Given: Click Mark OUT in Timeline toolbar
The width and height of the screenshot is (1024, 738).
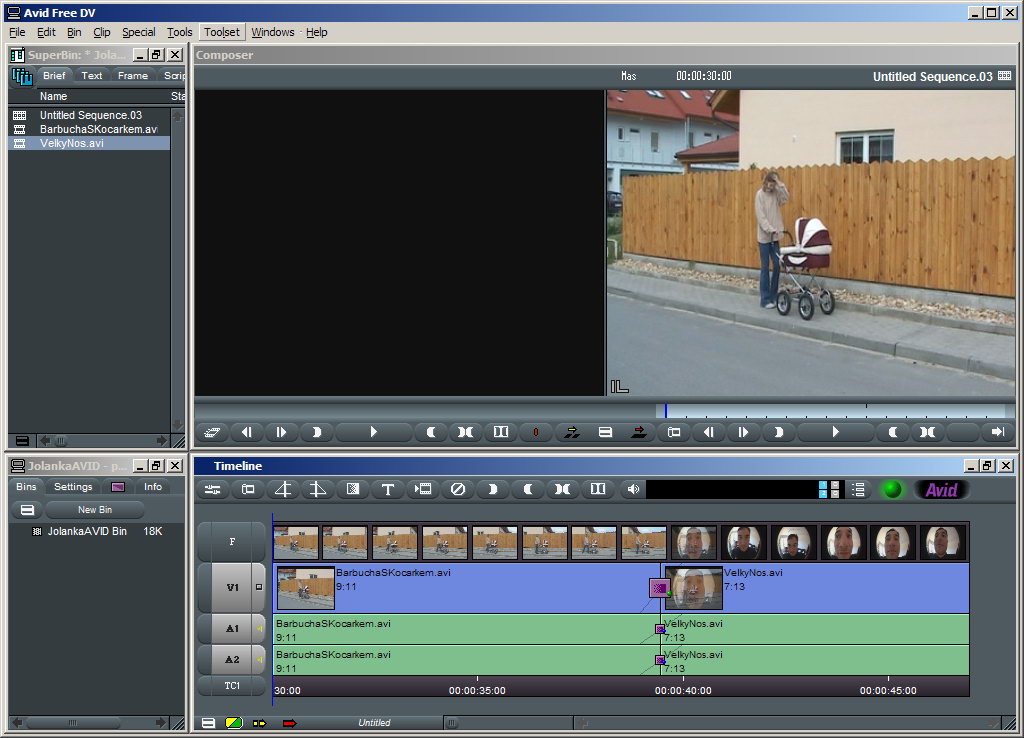Looking at the screenshot, I should pos(528,489).
